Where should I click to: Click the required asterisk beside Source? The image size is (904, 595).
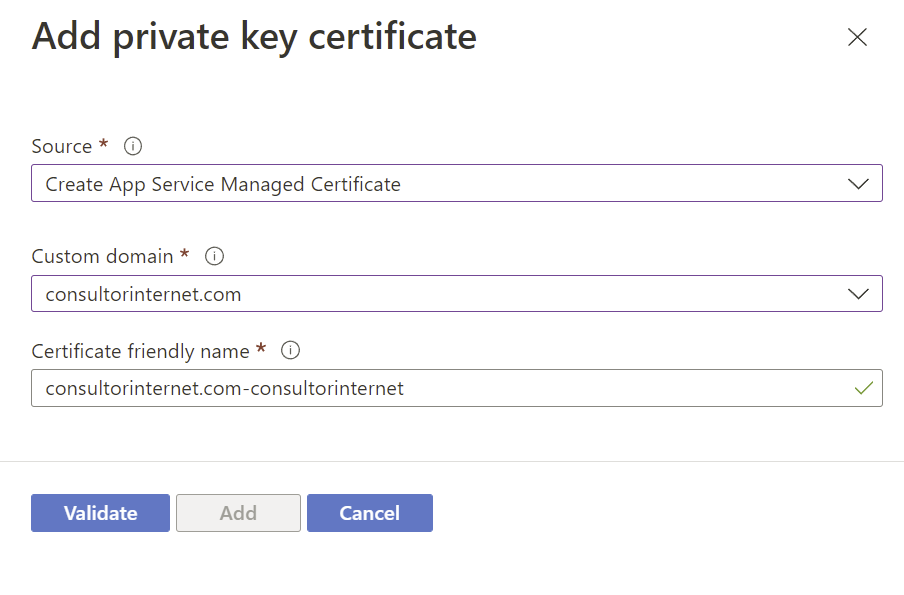(104, 143)
